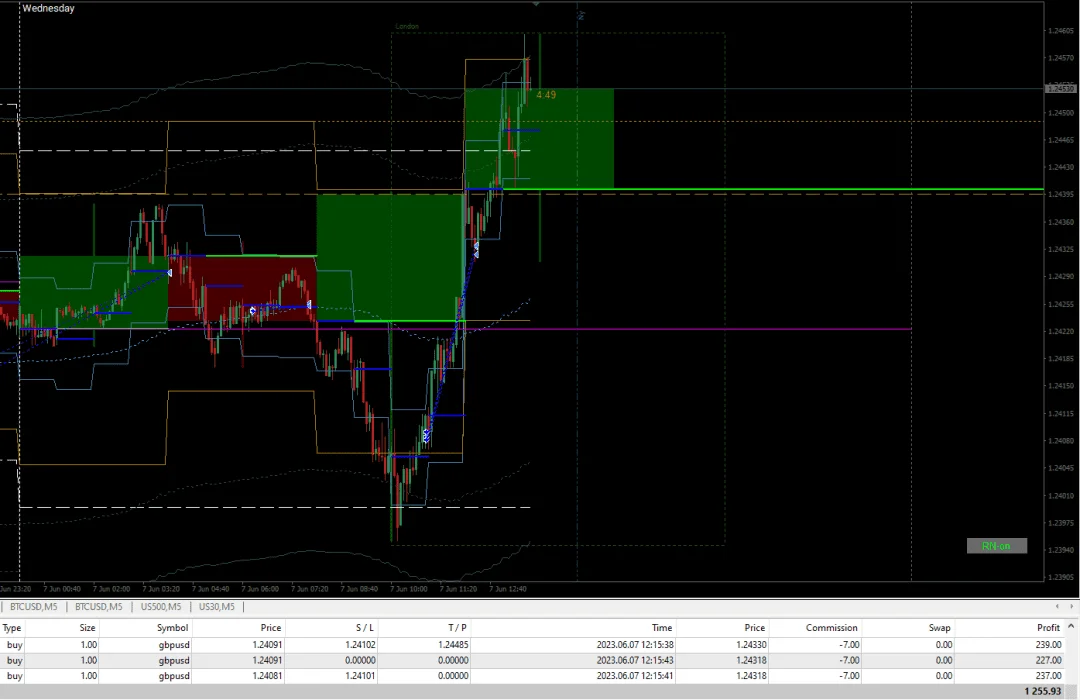This screenshot has height=700, width=1080.
Task: Click the profit value 227.00
Action: click(x=1048, y=660)
